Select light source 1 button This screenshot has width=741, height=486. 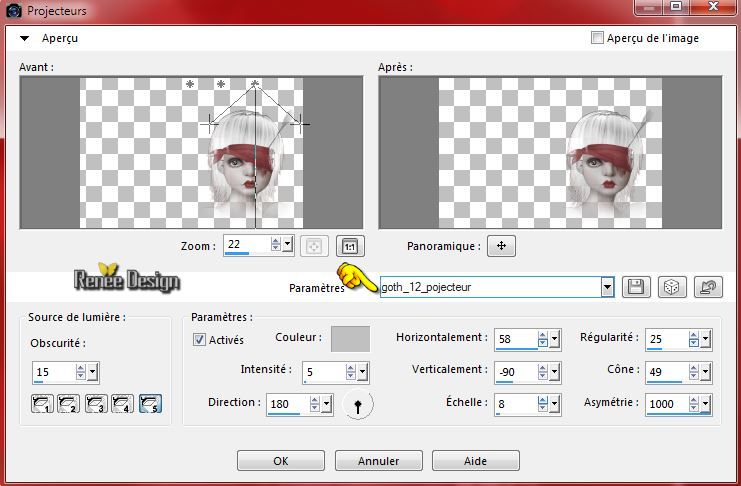42,404
